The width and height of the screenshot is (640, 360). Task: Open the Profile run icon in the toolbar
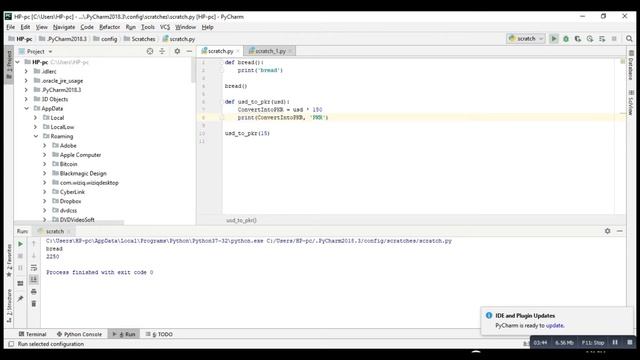[590, 39]
